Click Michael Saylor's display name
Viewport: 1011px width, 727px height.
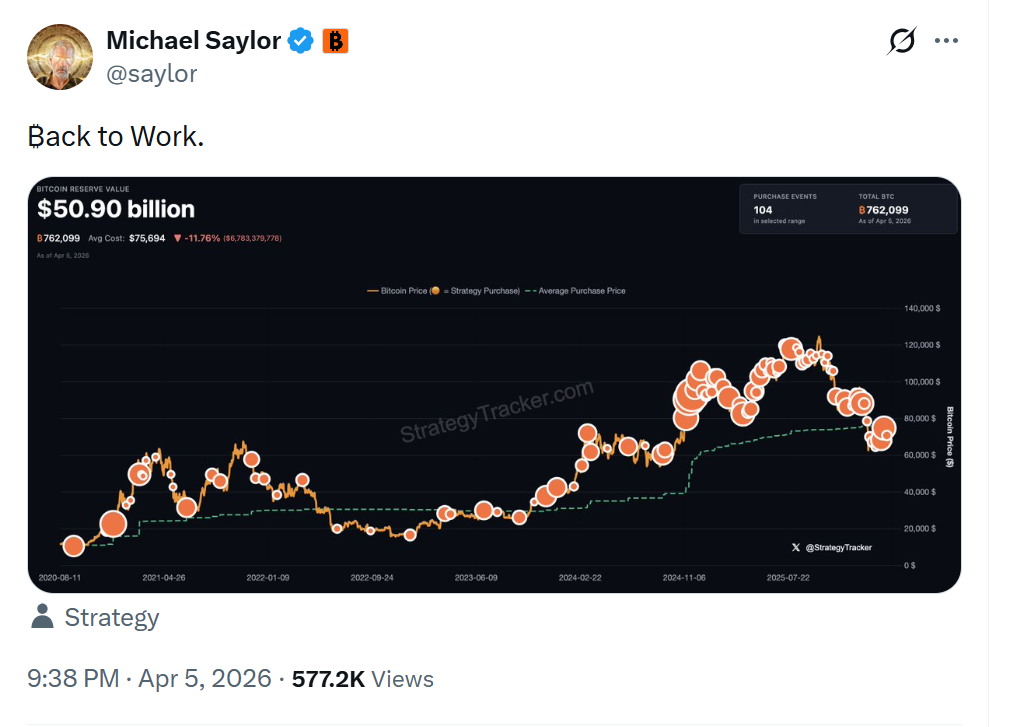pos(194,40)
